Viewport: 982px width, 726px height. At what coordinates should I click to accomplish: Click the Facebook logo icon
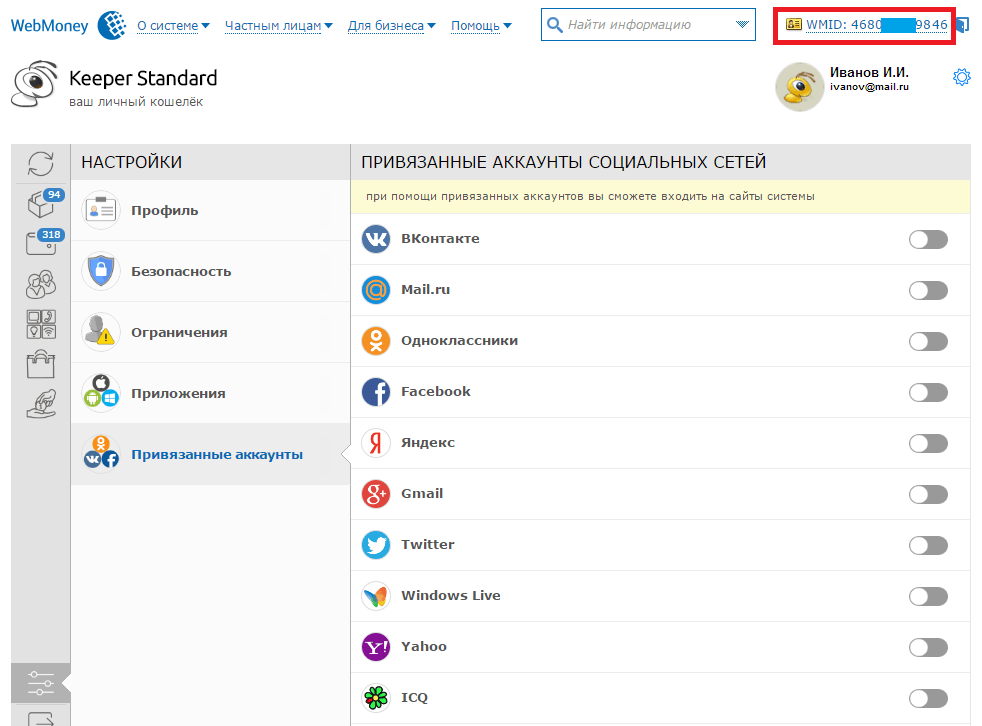click(x=376, y=392)
